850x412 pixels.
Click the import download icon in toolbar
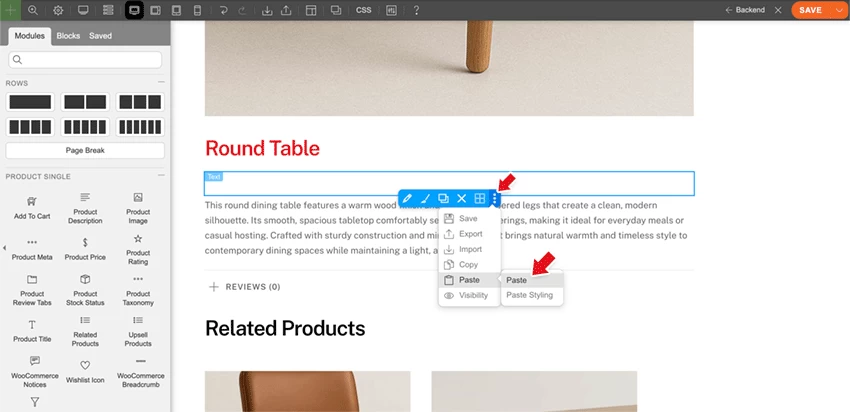pyautogui.click(x=267, y=10)
